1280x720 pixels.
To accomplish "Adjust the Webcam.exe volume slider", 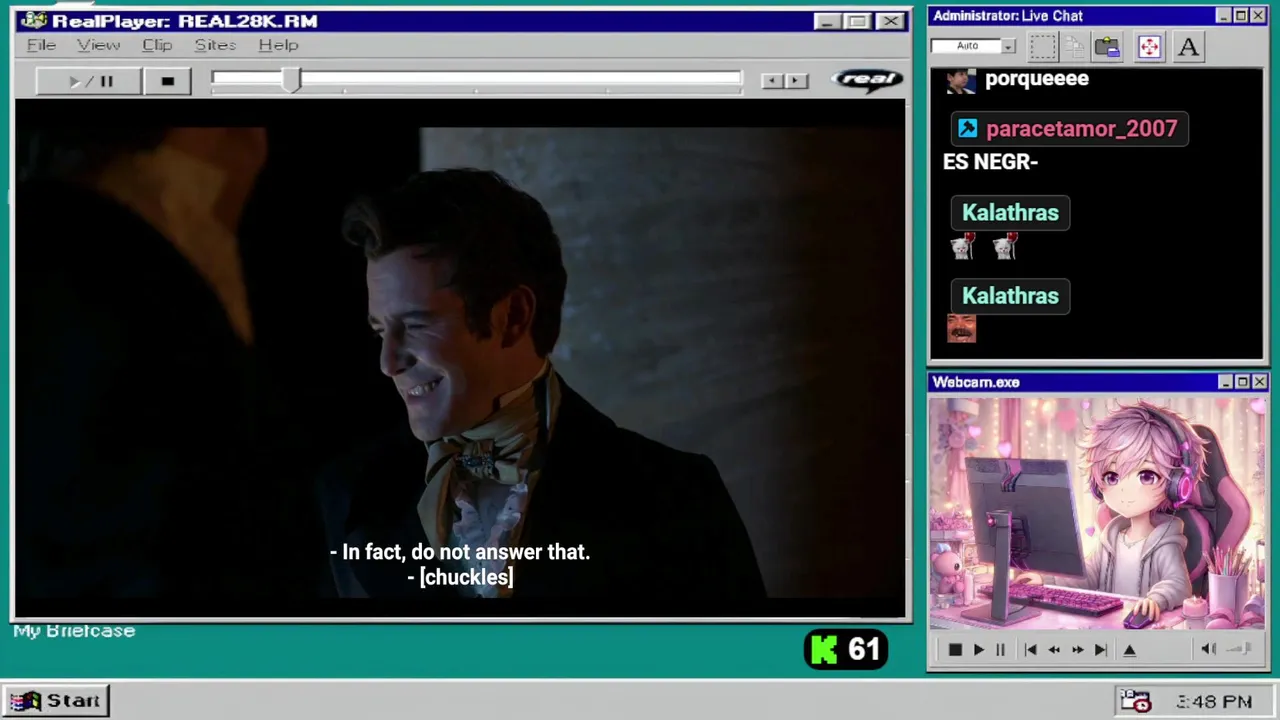I will point(1239,649).
